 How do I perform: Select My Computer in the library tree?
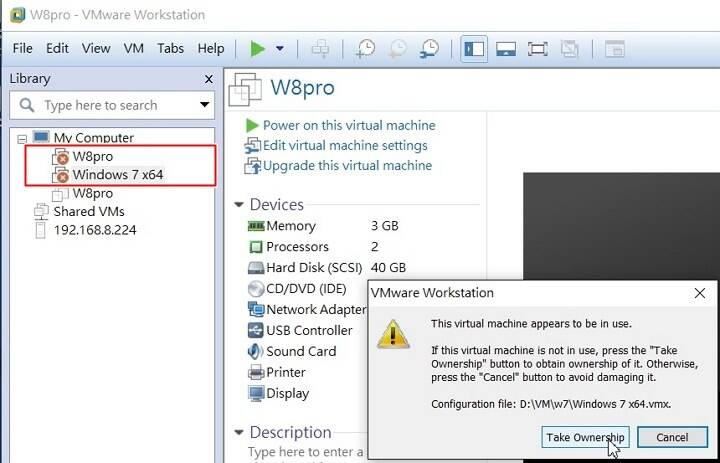click(x=94, y=137)
